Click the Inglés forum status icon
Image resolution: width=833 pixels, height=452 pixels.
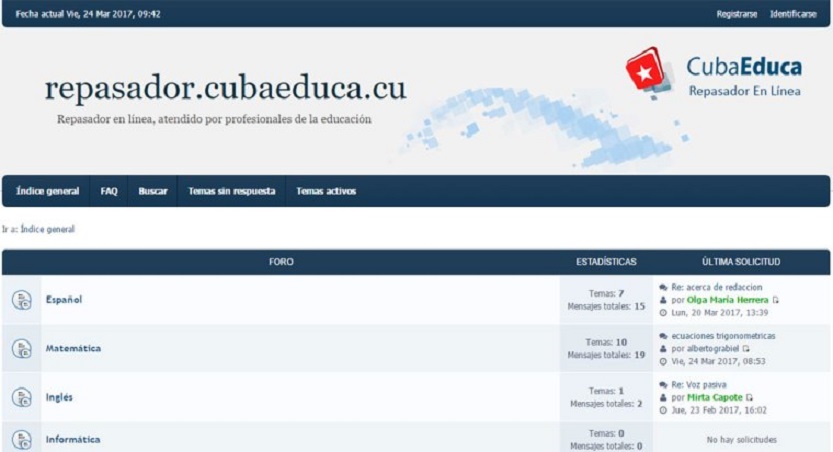coord(21,398)
